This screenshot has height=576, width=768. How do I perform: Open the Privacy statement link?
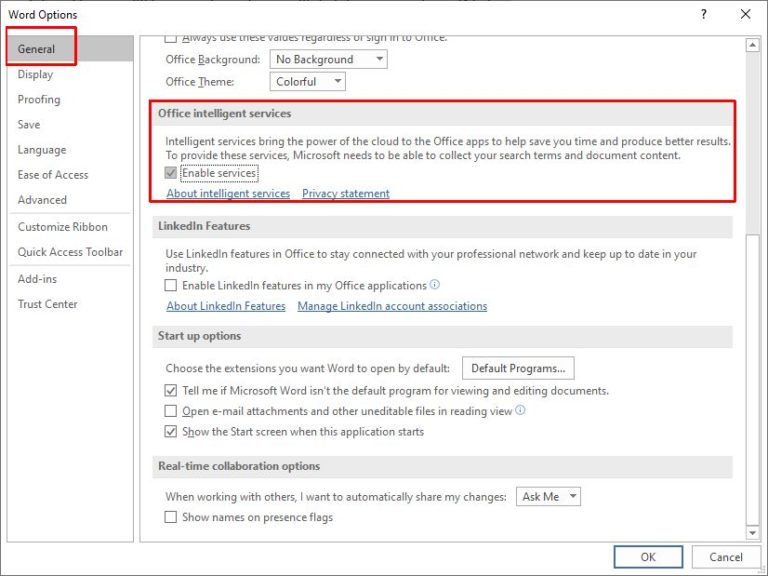346,193
